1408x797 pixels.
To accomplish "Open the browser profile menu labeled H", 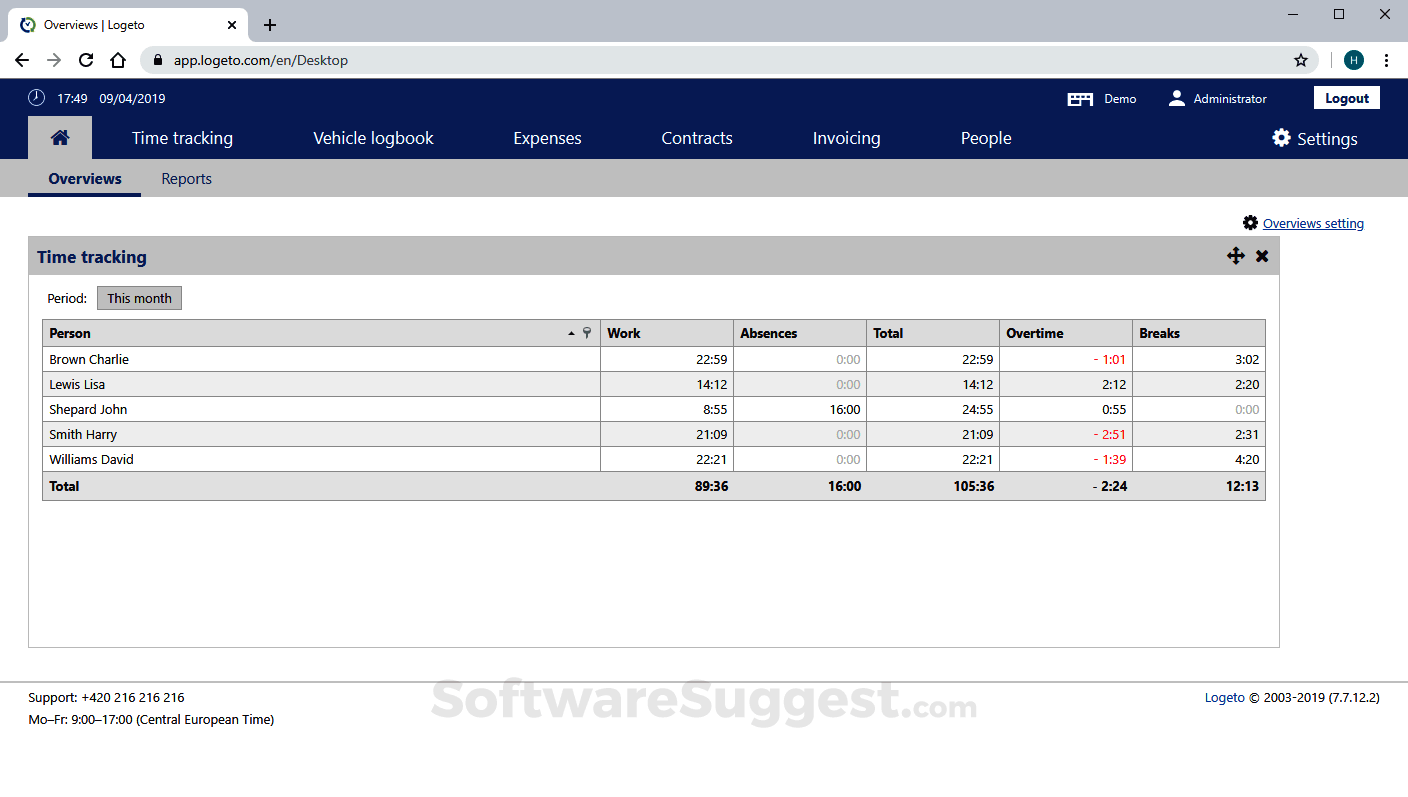I will point(1354,60).
